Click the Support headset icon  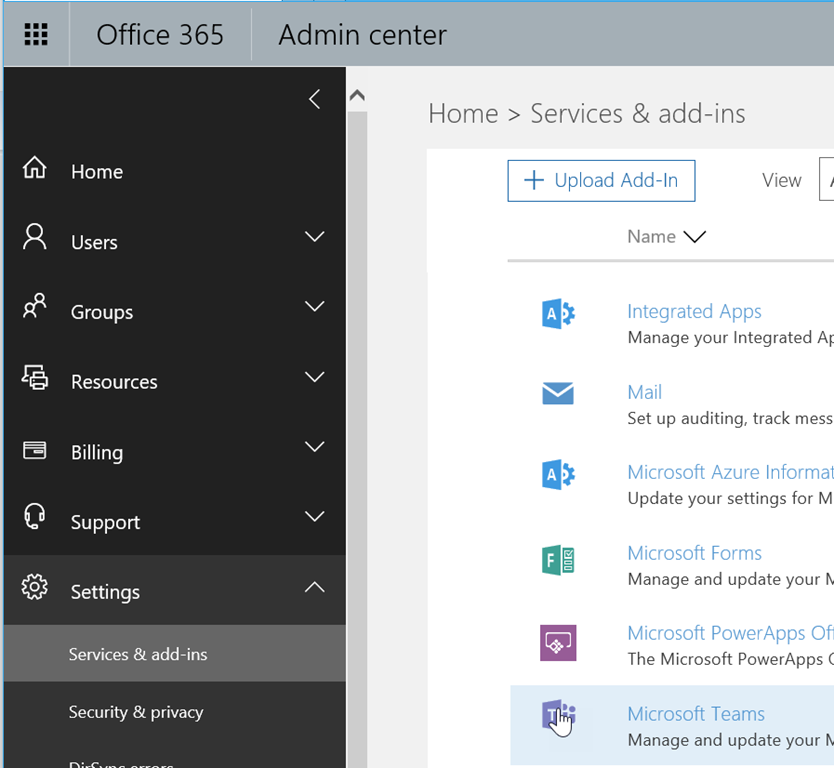(35, 517)
